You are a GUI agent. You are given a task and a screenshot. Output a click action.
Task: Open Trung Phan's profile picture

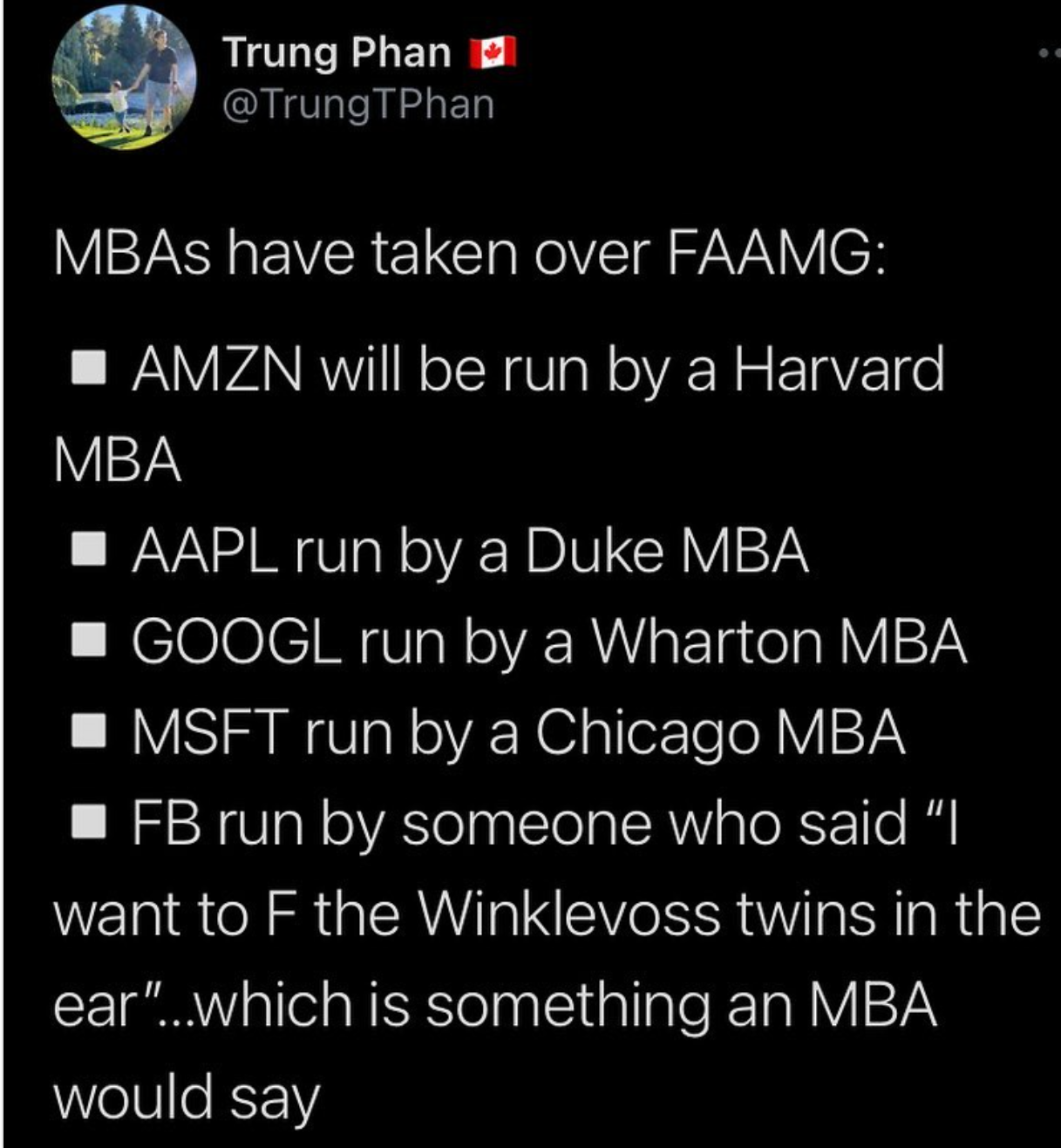click(x=124, y=78)
